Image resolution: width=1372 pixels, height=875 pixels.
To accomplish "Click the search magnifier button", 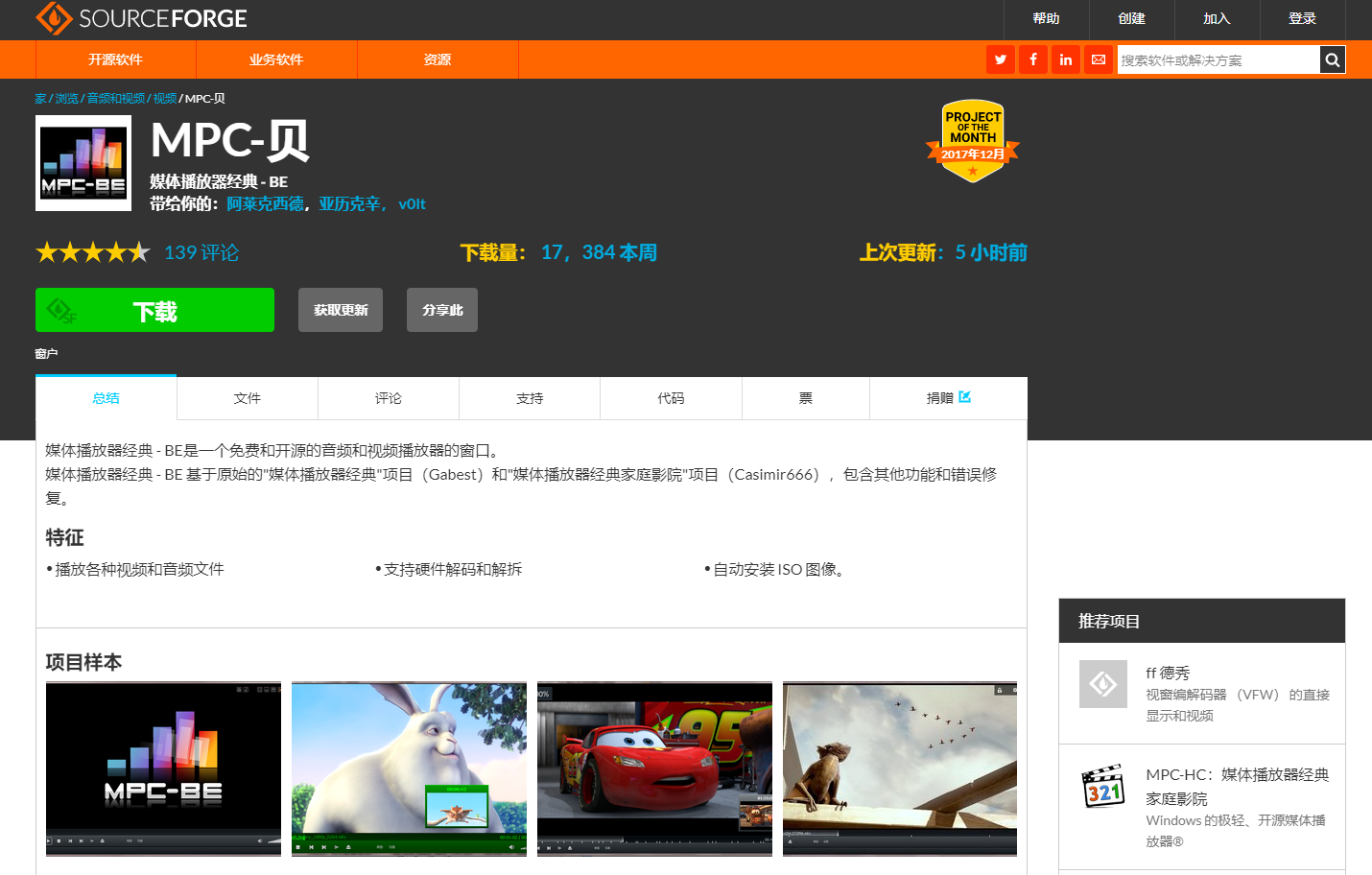I will [x=1333, y=59].
